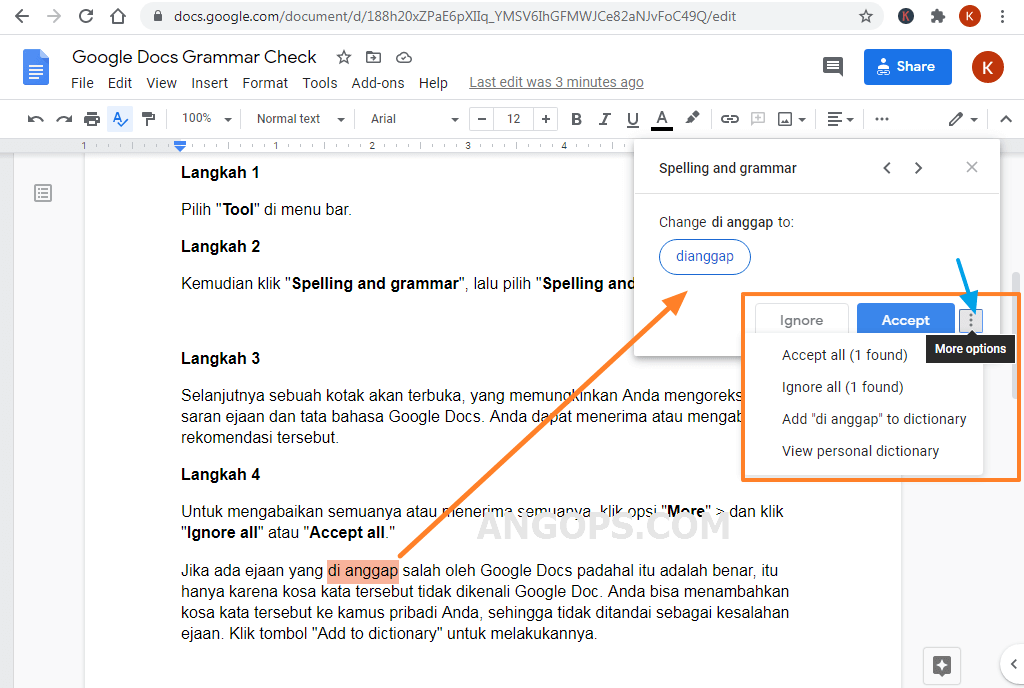Open the View menu

(161, 83)
